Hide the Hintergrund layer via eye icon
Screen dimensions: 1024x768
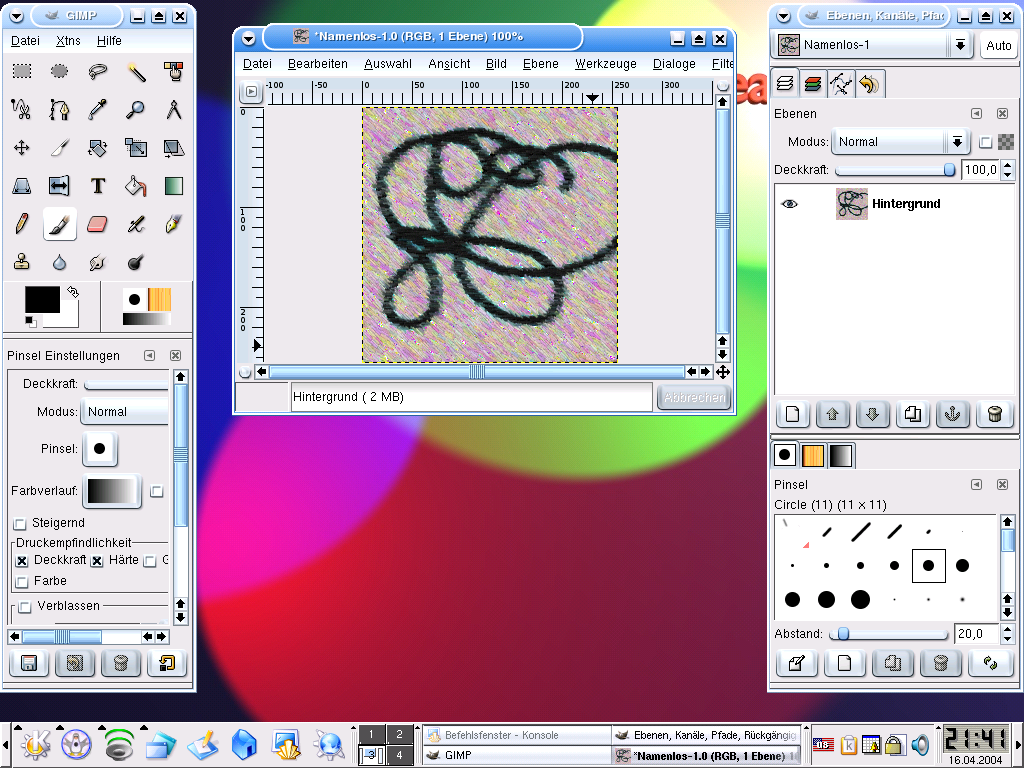point(790,204)
